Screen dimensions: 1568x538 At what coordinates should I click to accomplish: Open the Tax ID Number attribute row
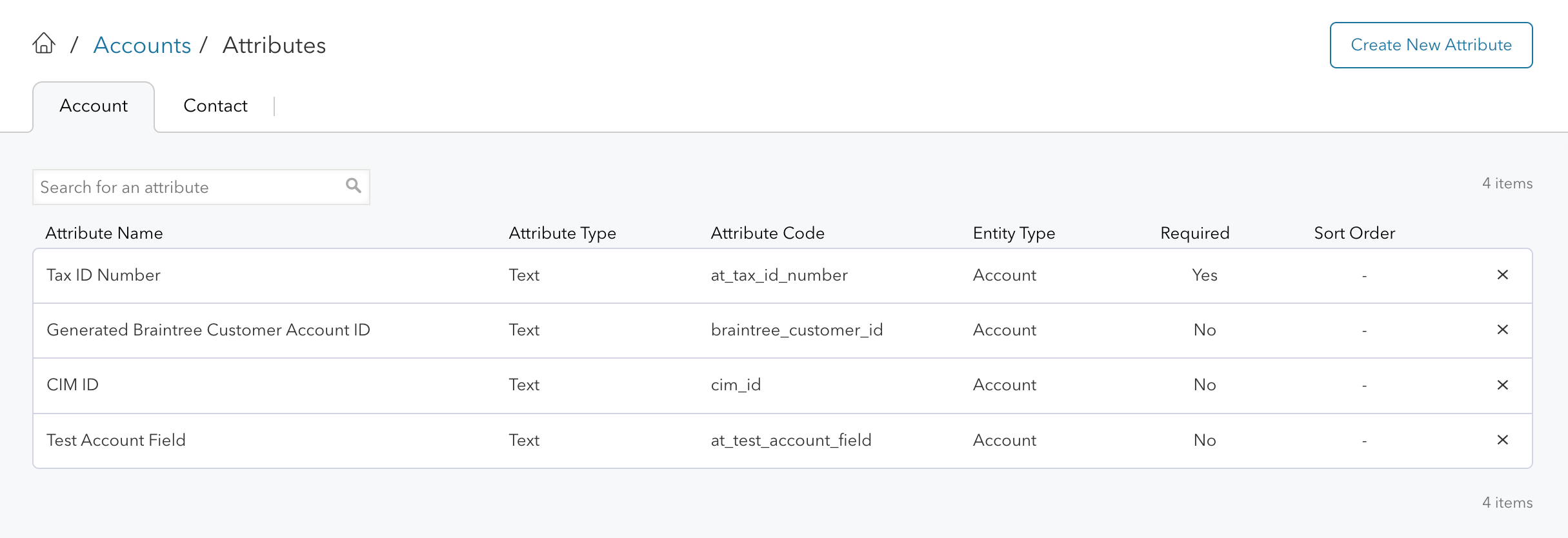[103, 275]
